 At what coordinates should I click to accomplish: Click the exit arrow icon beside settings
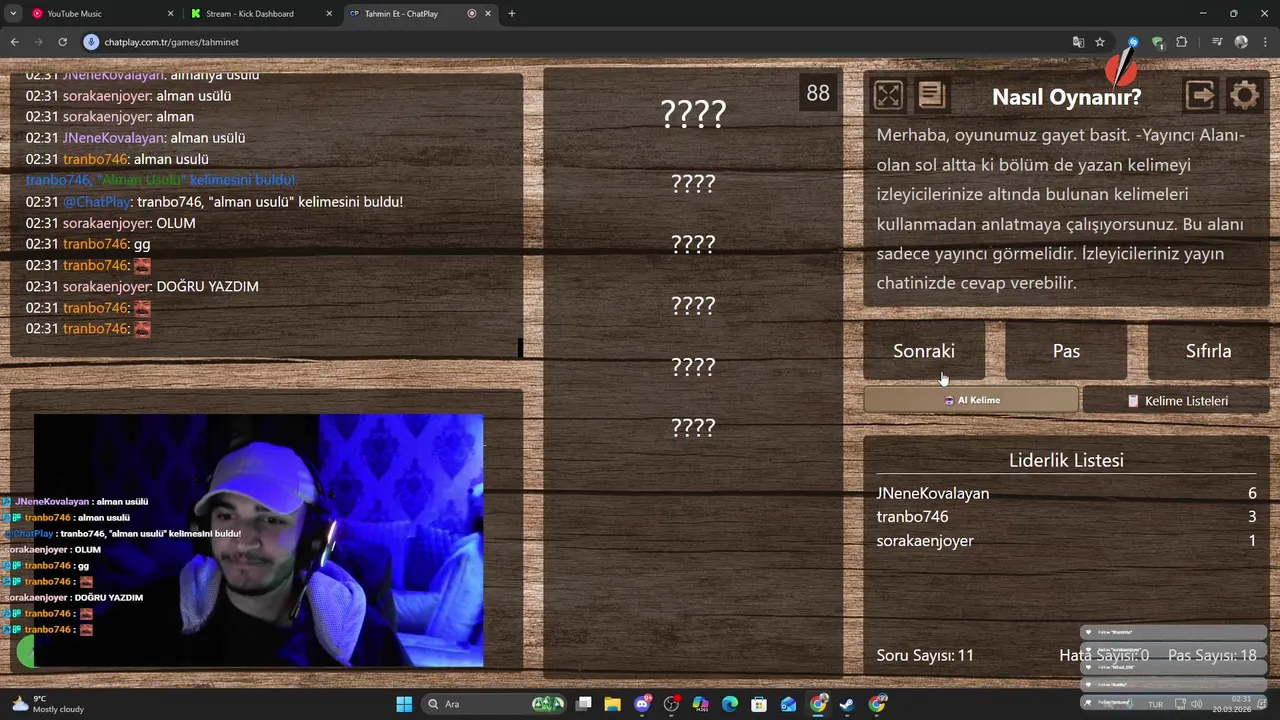tap(1200, 95)
